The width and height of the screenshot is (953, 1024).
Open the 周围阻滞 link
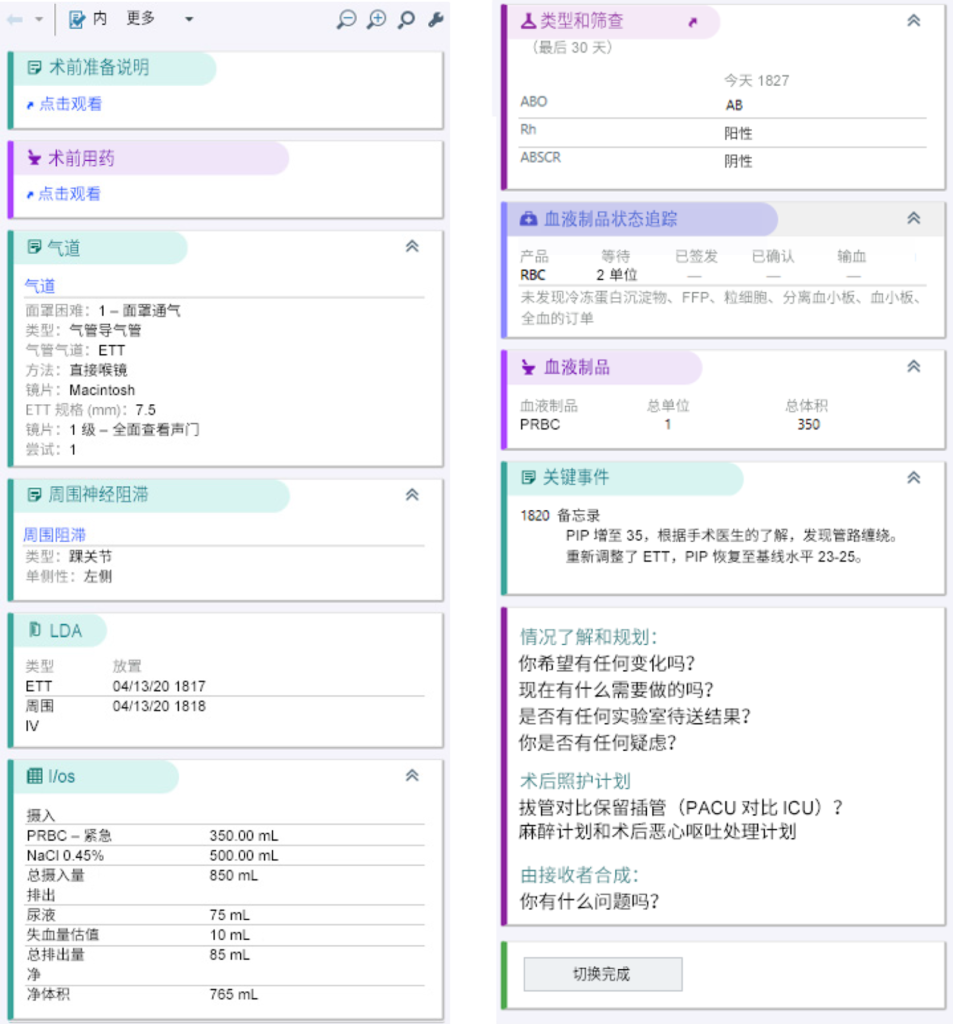tap(55, 535)
